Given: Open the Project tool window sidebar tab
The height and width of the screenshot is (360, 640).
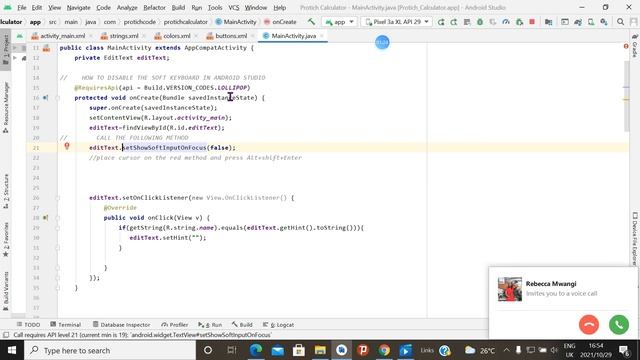Looking at the screenshot, I should (x=6, y=50).
